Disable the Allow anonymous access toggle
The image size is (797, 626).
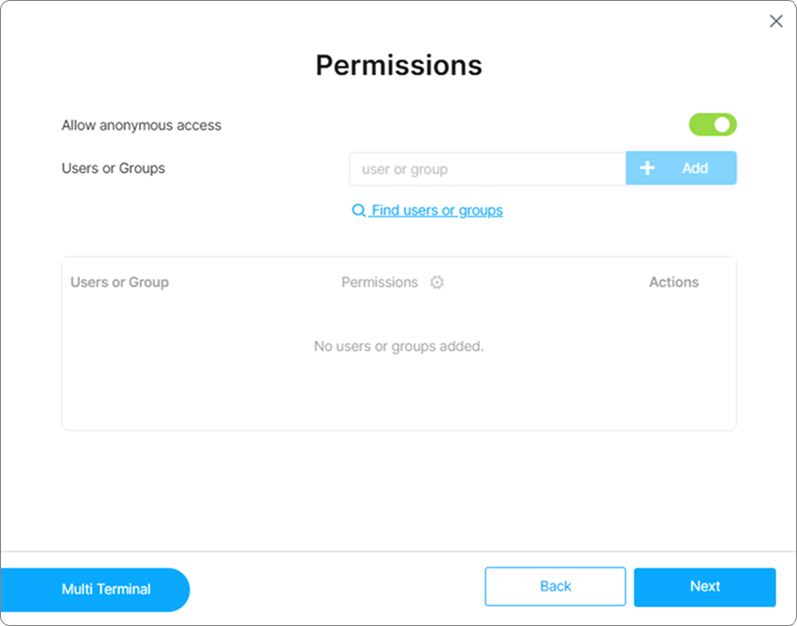(x=712, y=125)
